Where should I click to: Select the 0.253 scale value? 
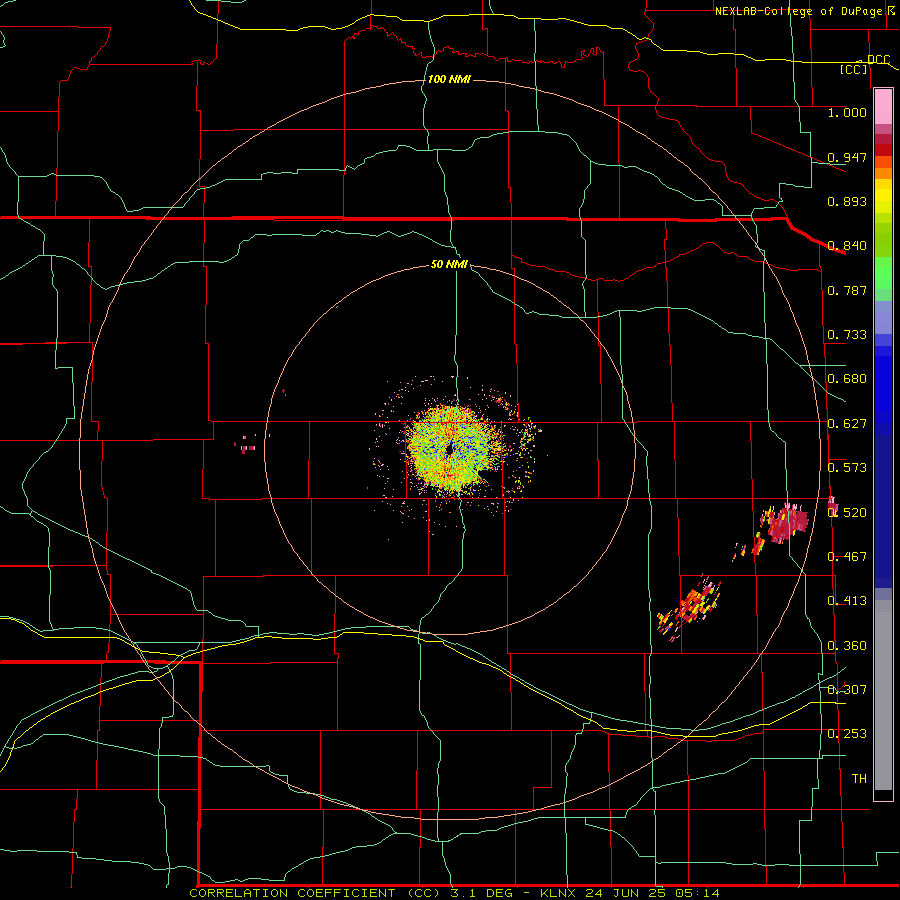[847, 734]
